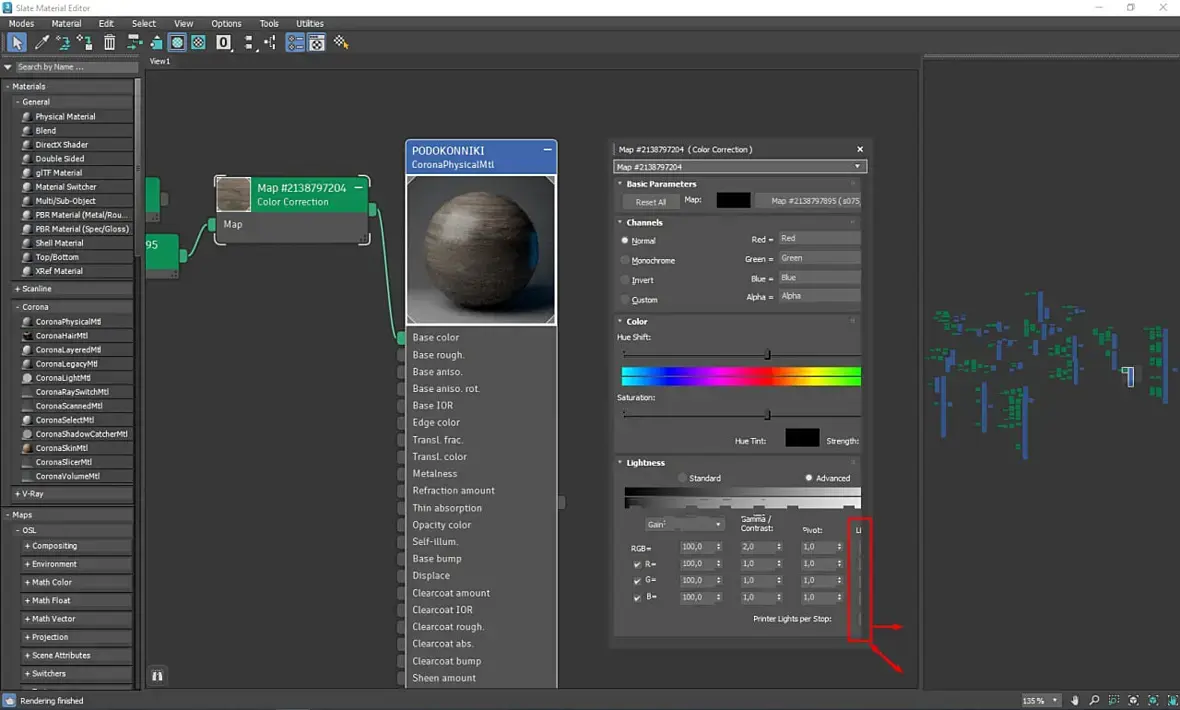Pick material from object with eyedropper
This screenshot has width=1180, height=710.
41,43
